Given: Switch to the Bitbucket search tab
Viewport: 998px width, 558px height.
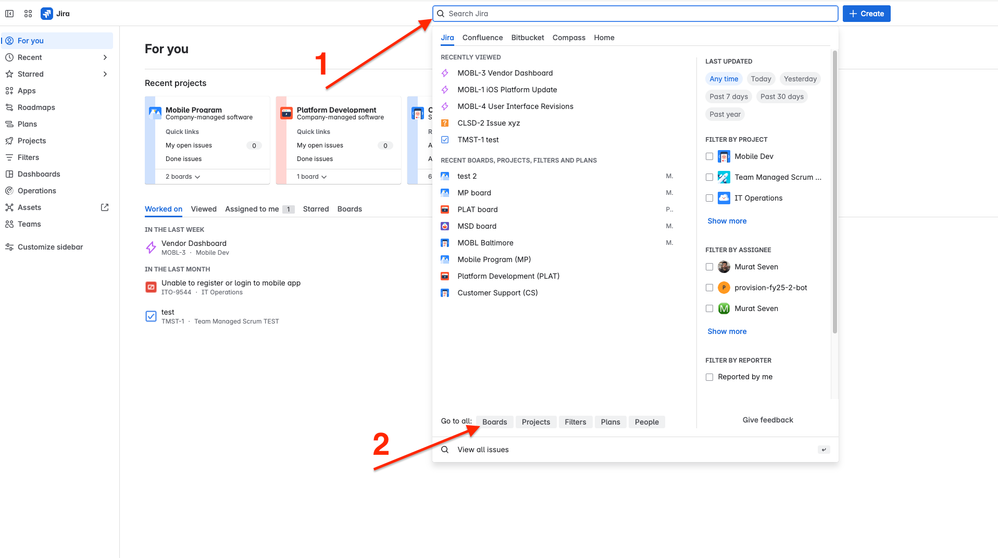Looking at the screenshot, I should tap(528, 38).
